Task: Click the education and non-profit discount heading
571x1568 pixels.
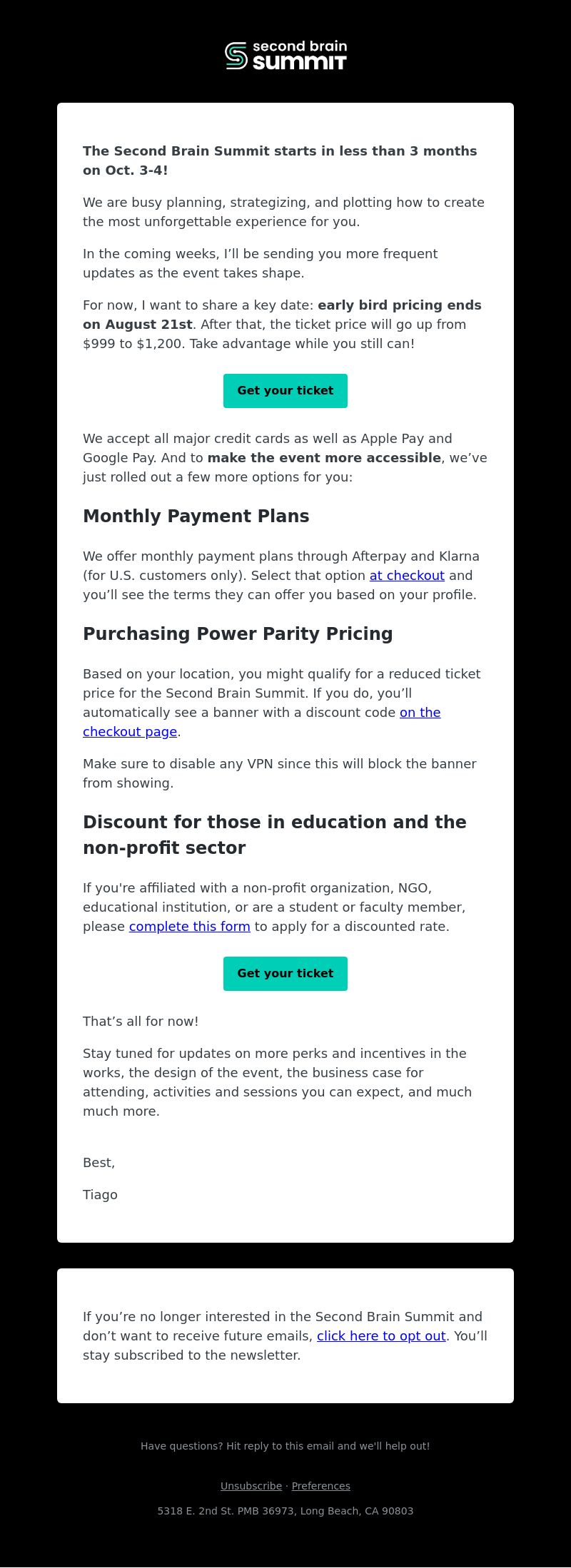Action: (275, 835)
